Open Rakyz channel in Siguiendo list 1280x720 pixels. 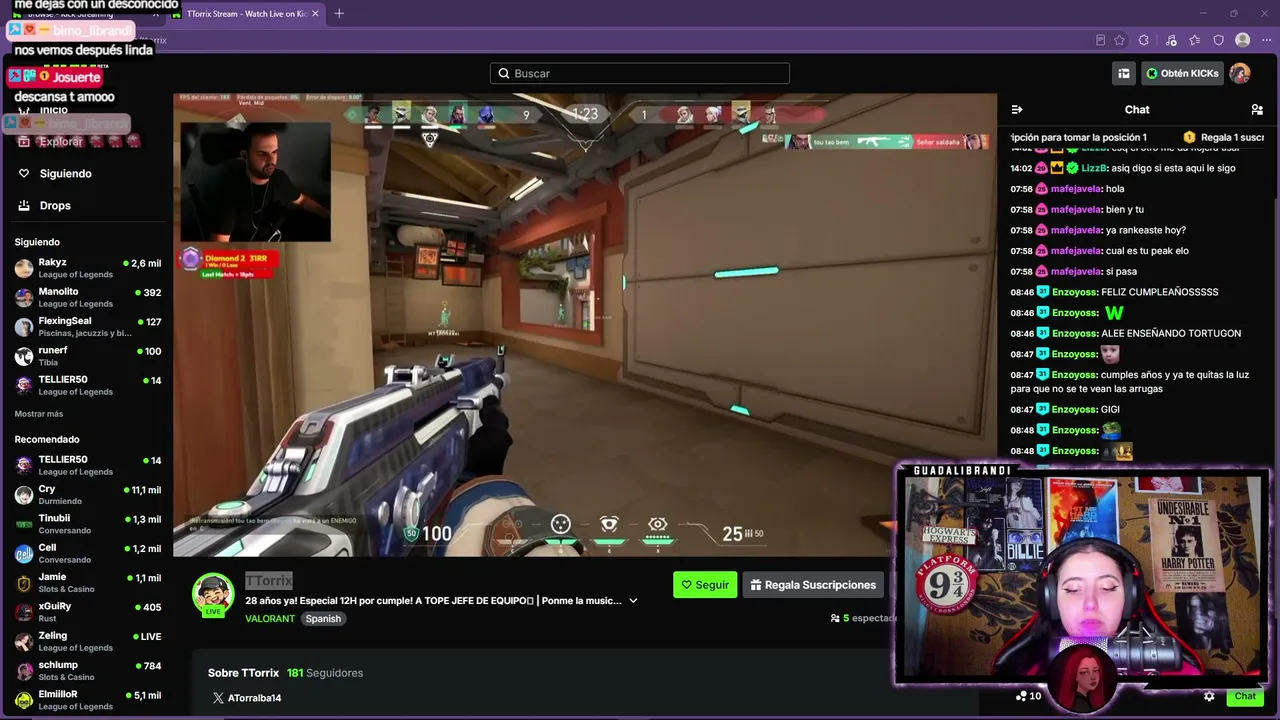tap(88, 268)
